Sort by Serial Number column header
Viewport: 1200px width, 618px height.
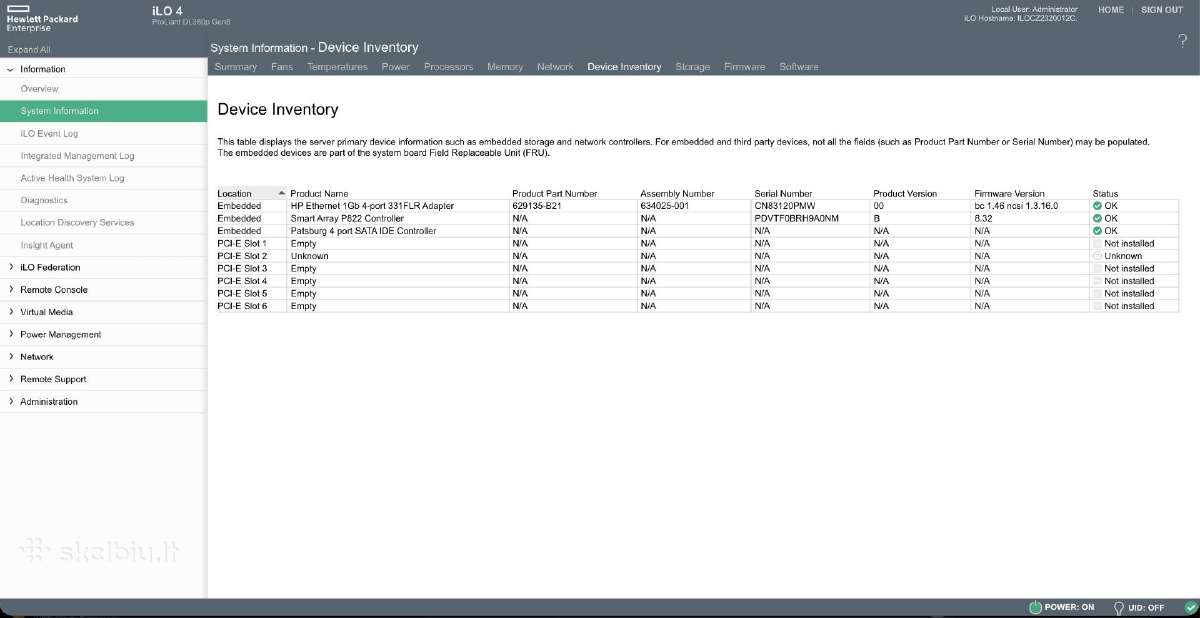783,193
